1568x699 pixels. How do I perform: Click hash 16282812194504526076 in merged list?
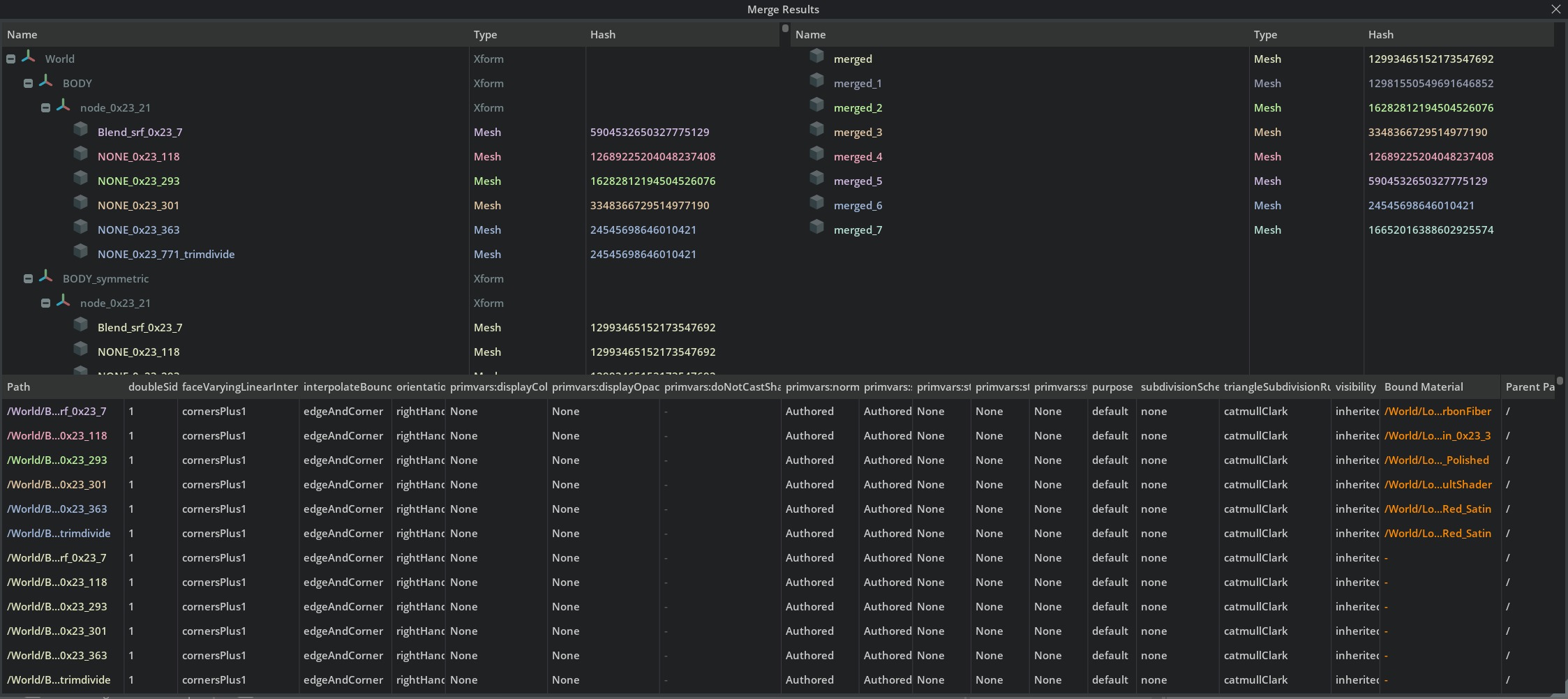click(1431, 108)
